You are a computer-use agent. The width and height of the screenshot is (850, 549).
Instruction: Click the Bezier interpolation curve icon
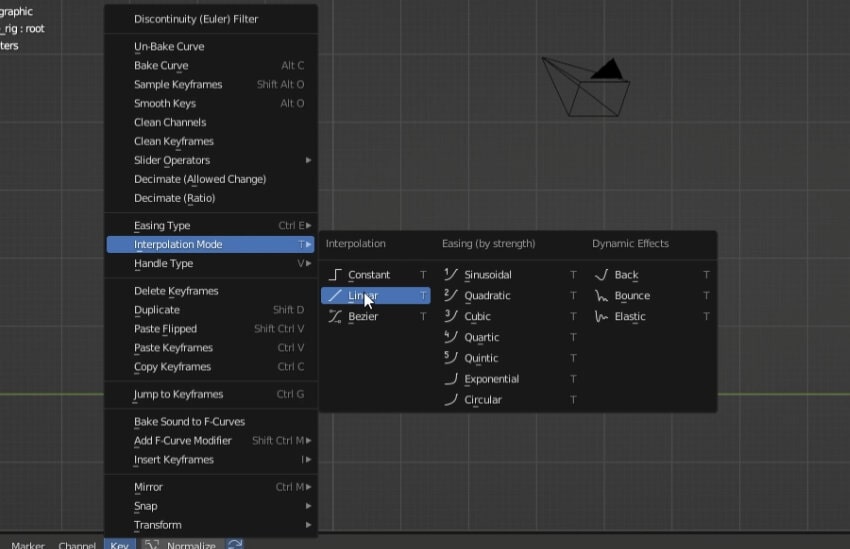[x=335, y=317]
